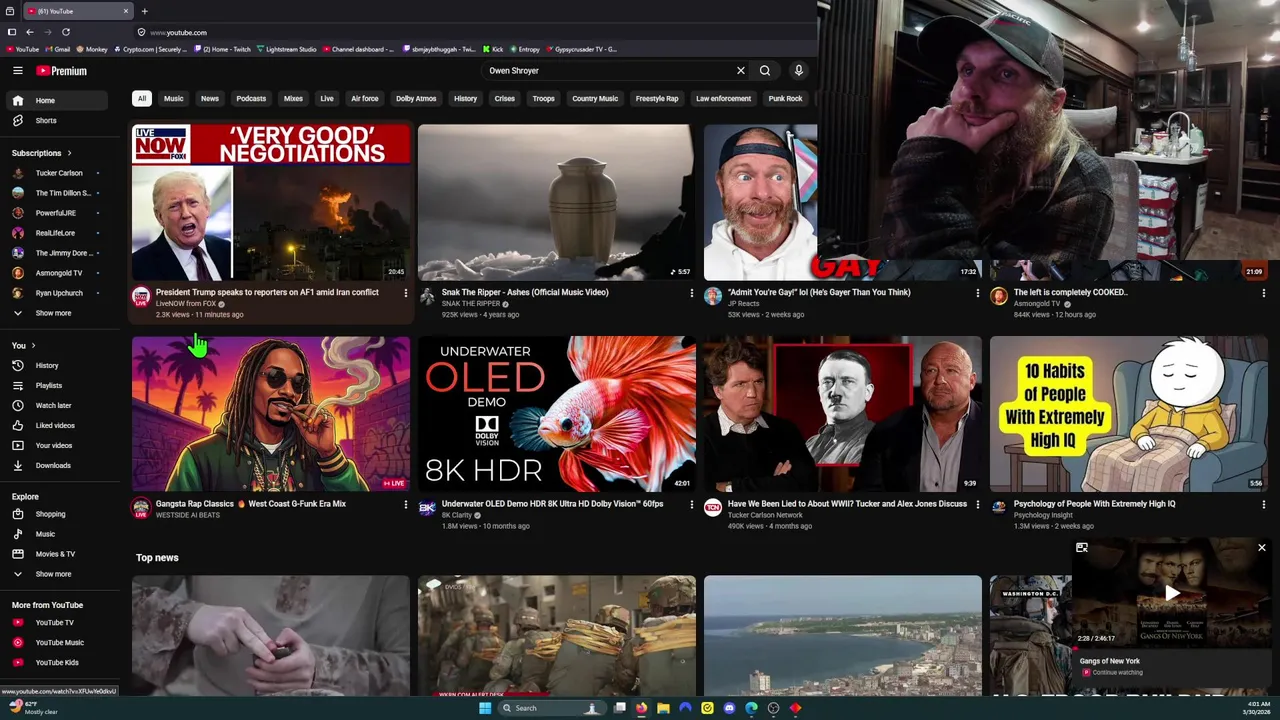This screenshot has height=720, width=1280.
Task: Reload the page with the refresh icon
Action: pyautogui.click(x=66, y=32)
